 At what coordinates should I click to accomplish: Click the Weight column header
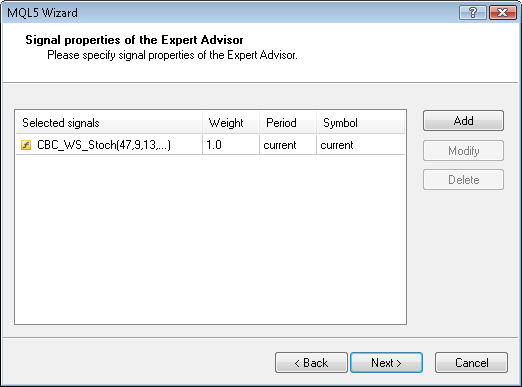(x=231, y=123)
